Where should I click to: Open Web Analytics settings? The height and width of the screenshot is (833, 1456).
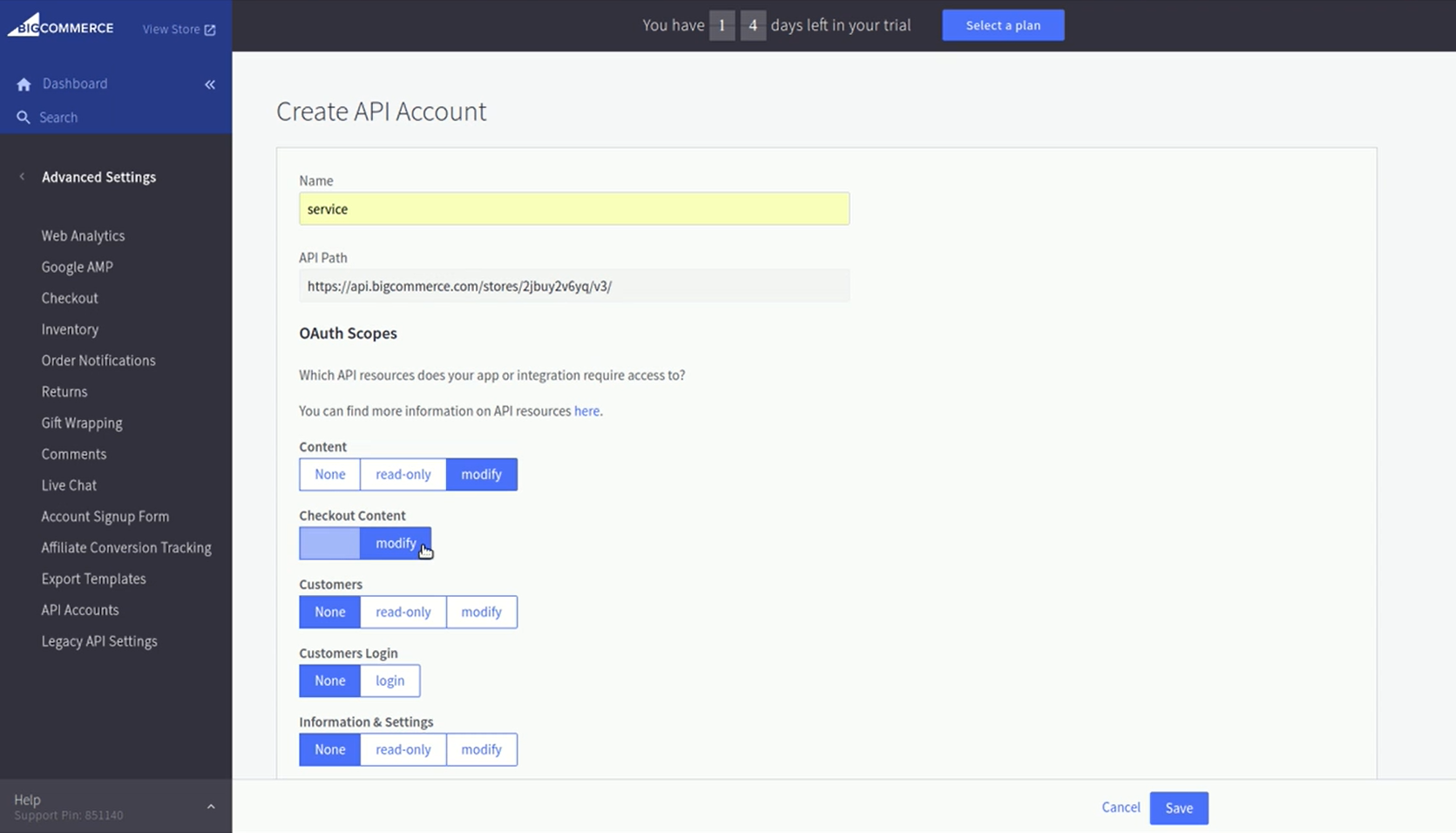[x=83, y=236]
